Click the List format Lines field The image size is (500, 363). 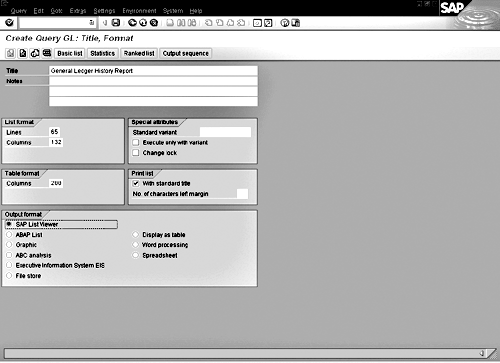(55, 132)
